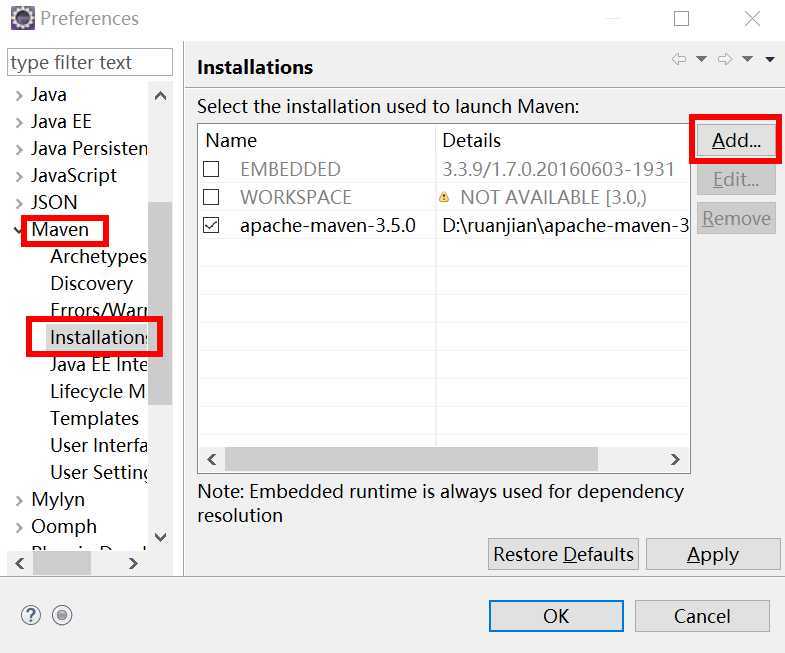Open the Java EE Integration page

pyautogui.click(x=99, y=365)
